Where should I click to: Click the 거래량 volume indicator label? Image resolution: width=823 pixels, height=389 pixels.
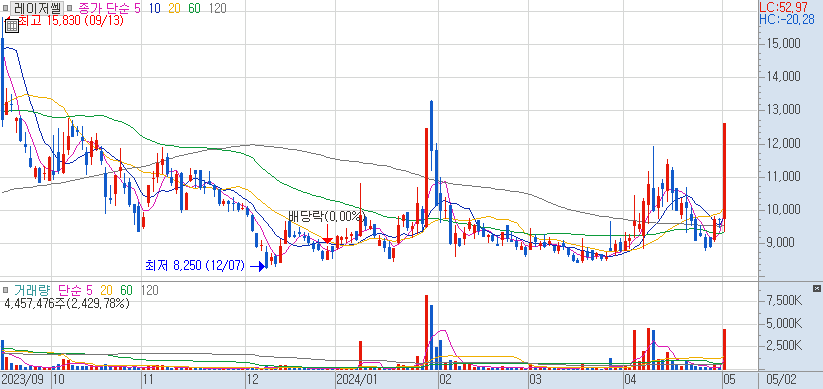pos(32,290)
